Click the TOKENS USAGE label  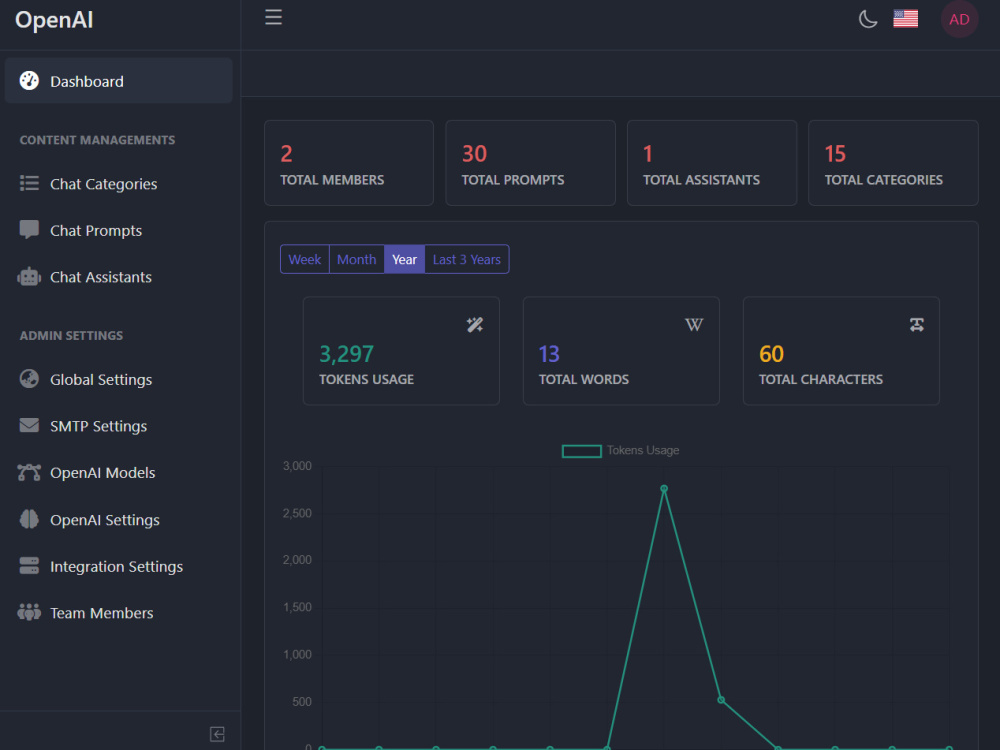click(x=366, y=379)
